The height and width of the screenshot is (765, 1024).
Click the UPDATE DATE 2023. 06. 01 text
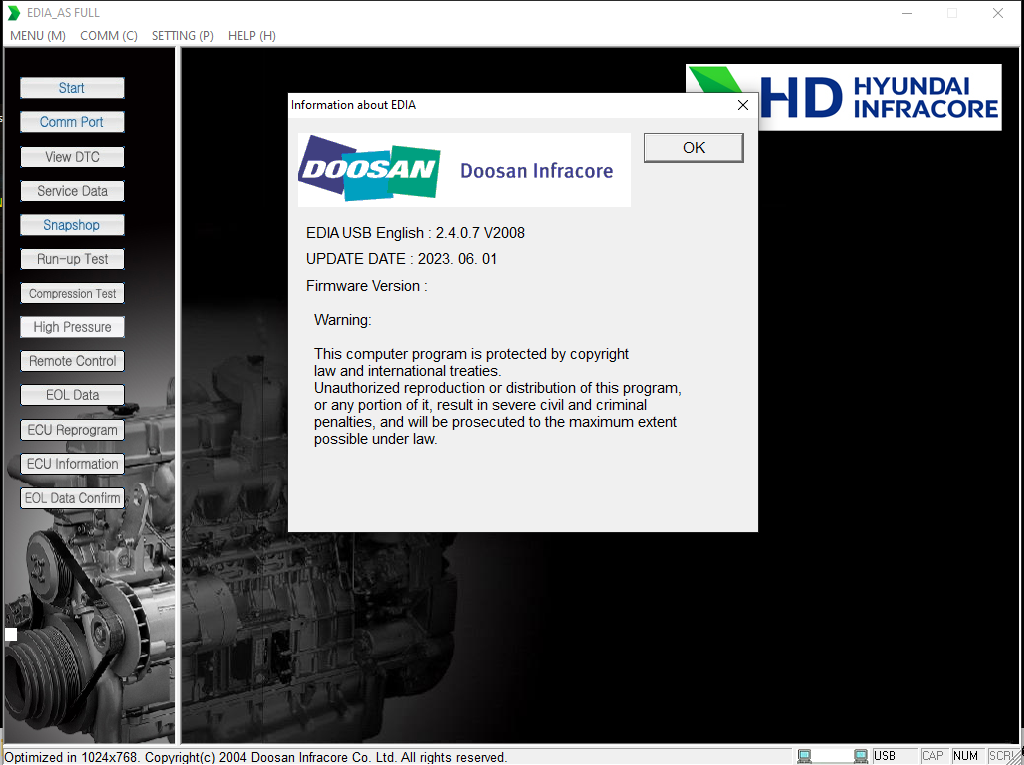pos(402,259)
